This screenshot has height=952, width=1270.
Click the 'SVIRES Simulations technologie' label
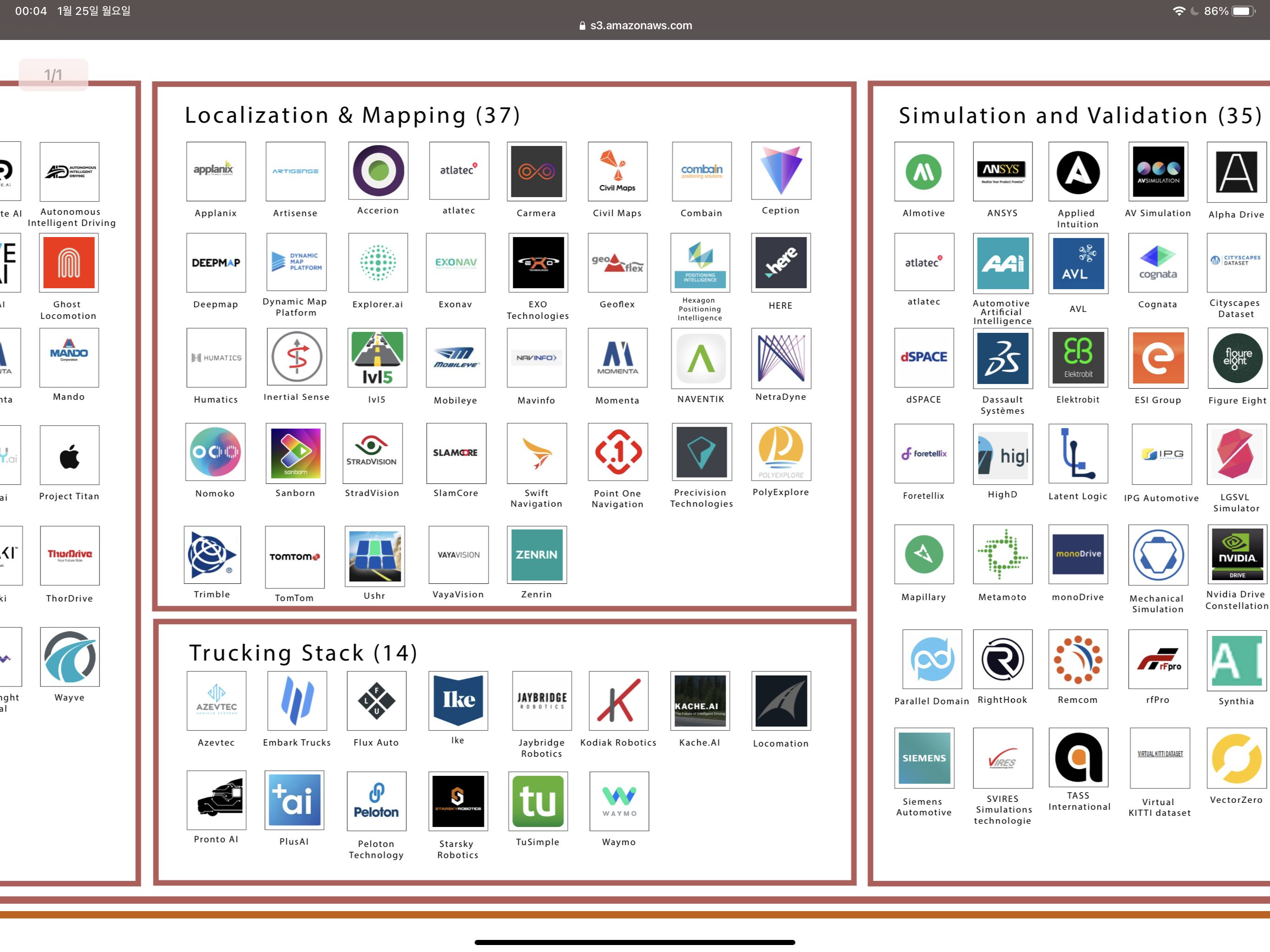click(1003, 810)
